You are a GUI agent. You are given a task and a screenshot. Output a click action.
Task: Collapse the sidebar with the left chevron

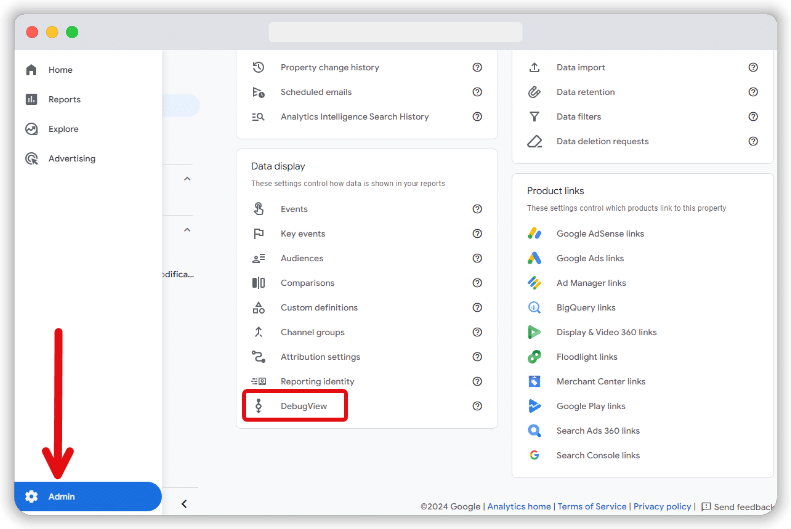184,504
